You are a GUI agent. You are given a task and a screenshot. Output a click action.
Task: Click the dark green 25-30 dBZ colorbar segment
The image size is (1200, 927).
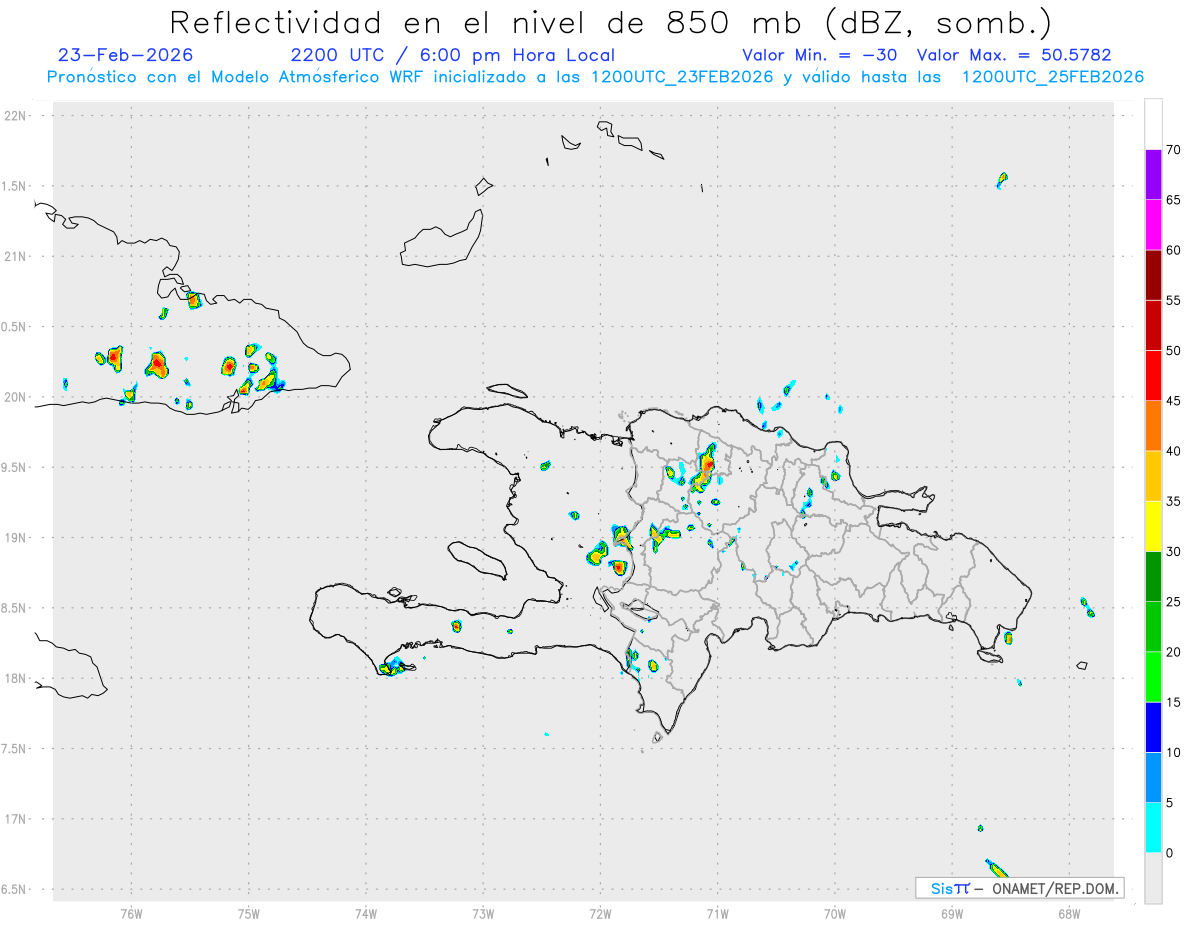pos(1153,576)
